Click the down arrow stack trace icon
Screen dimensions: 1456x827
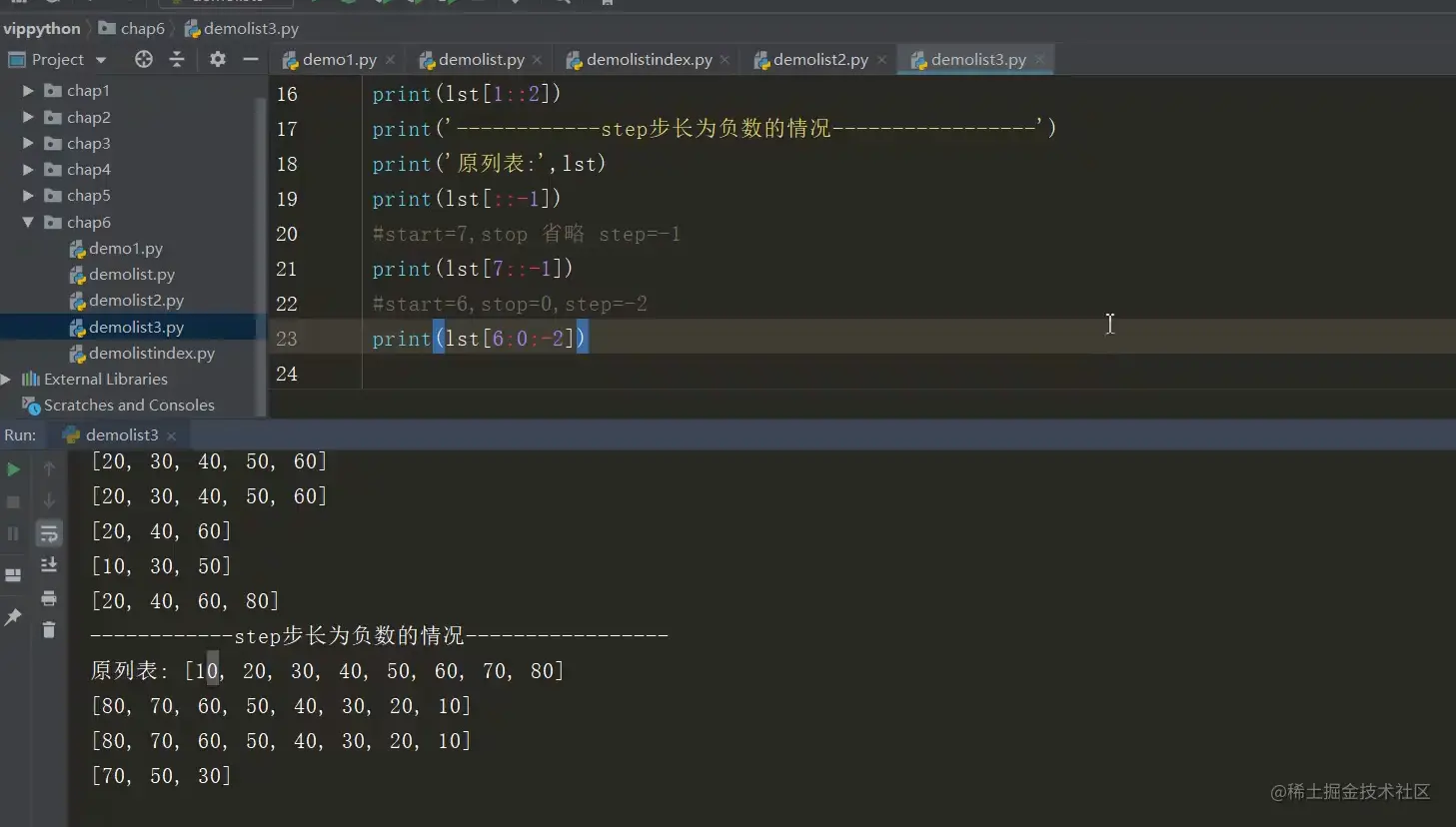tap(49, 500)
